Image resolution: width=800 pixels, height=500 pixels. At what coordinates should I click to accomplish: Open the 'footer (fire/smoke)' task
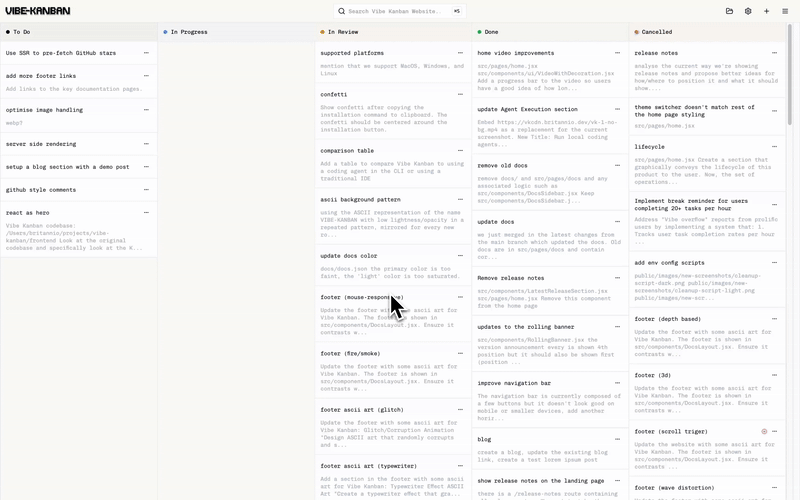[x=393, y=371]
